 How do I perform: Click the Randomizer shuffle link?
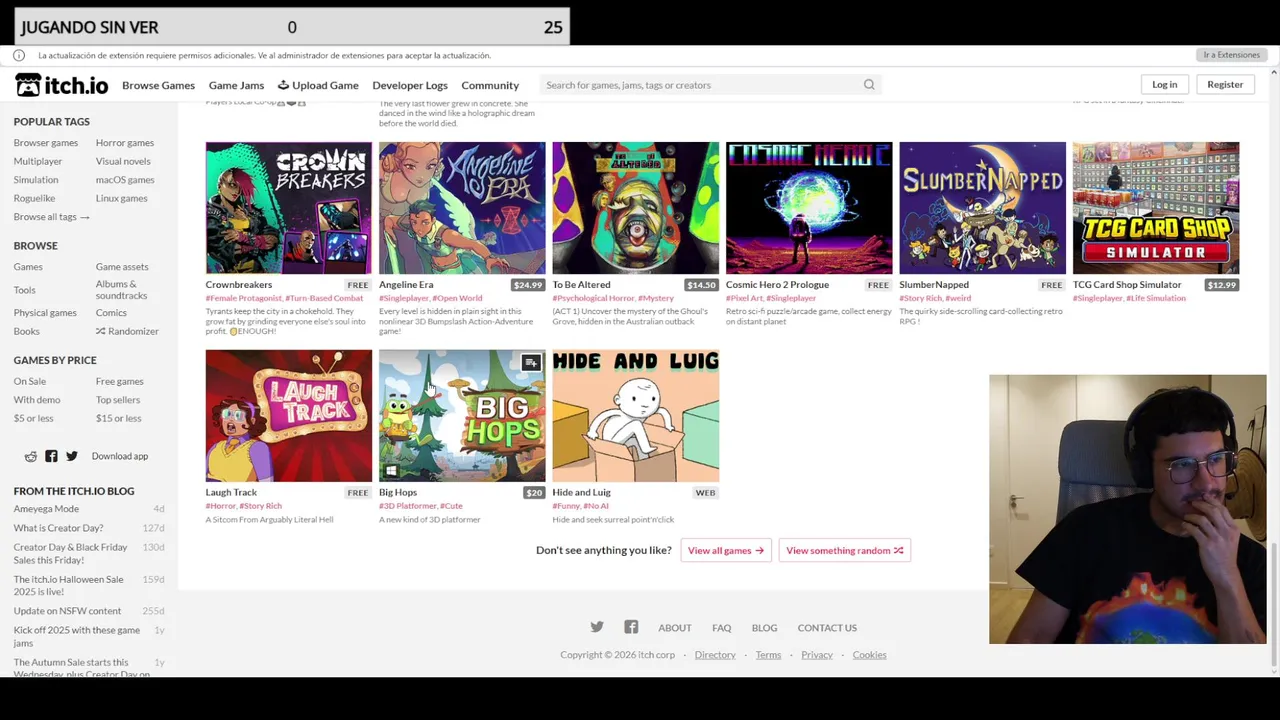(127, 331)
